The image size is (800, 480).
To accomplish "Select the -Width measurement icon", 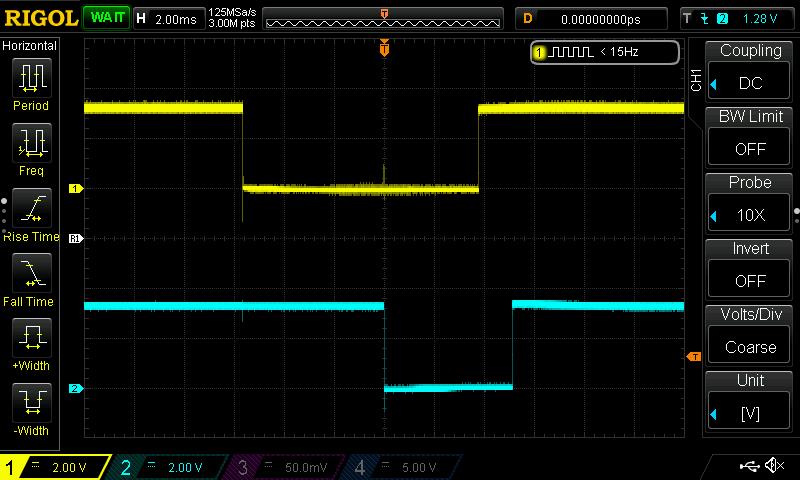I will [x=32, y=402].
